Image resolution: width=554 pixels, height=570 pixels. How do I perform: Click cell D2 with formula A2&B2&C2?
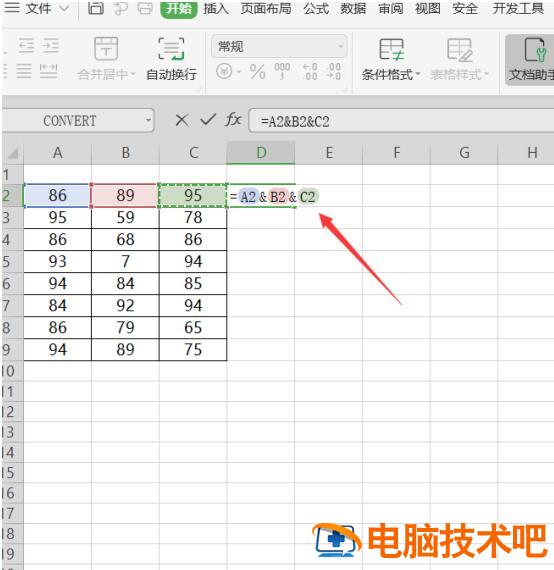[261, 196]
